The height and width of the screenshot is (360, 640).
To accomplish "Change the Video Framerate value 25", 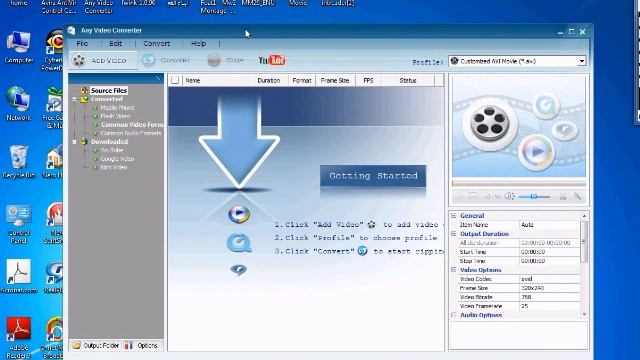I will click(x=549, y=306).
